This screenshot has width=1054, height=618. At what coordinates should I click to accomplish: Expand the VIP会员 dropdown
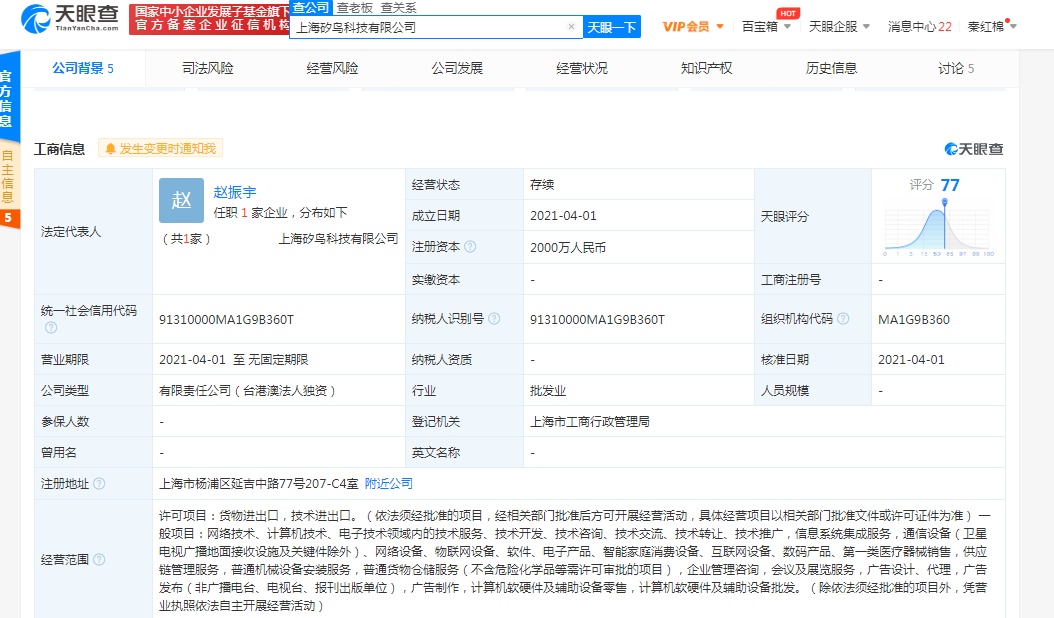click(693, 27)
